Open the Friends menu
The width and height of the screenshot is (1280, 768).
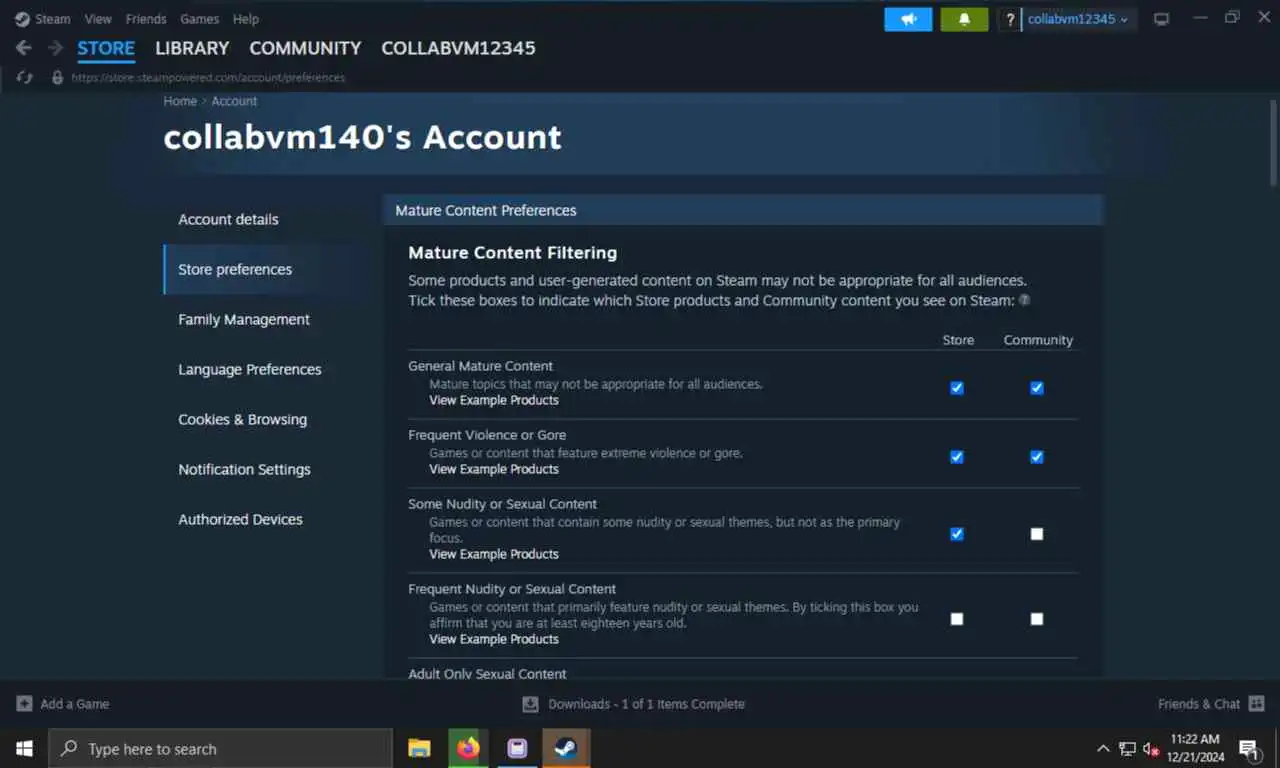pyautogui.click(x=146, y=19)
